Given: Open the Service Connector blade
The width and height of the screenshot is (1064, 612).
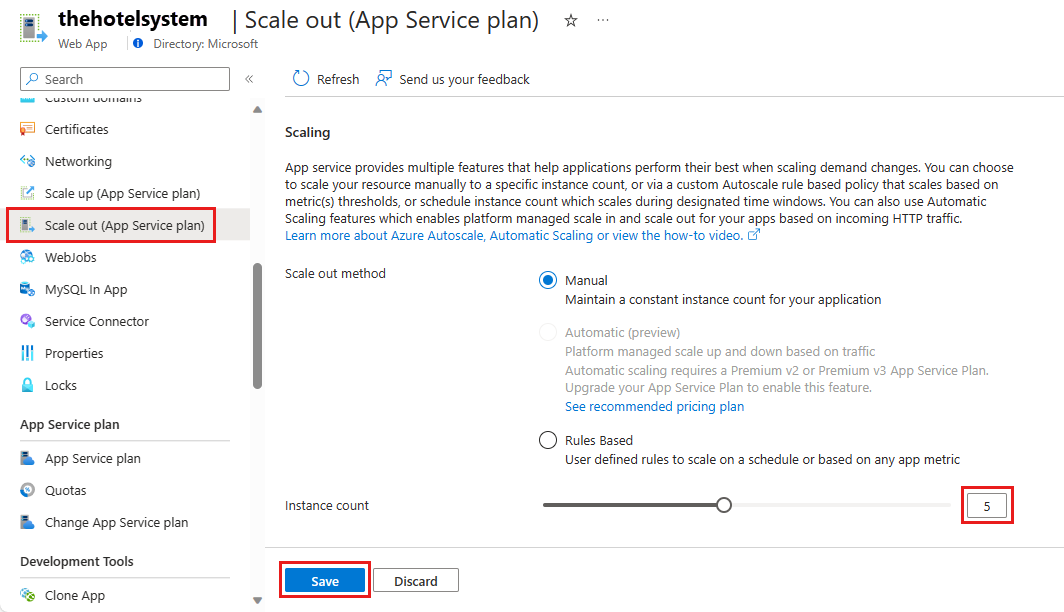Looking at the screenshot, I should pyautogui.click(x=94, y=321).
